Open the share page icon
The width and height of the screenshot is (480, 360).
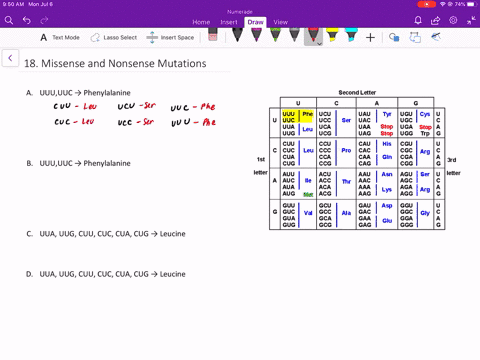point(435,21)
